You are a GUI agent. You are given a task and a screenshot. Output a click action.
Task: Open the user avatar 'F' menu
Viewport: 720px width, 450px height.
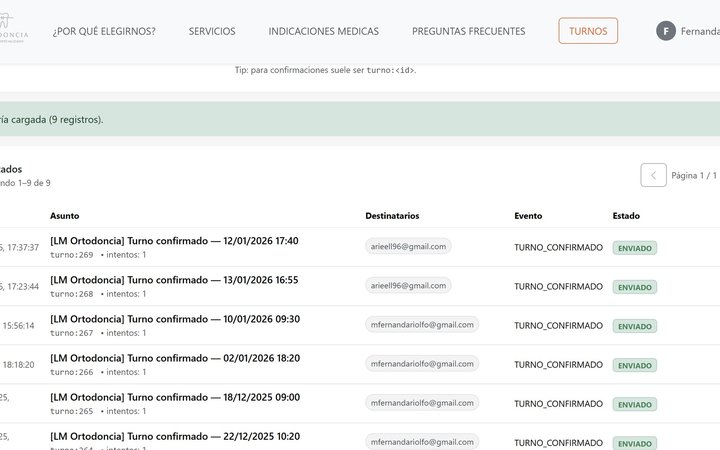point(666,31)
